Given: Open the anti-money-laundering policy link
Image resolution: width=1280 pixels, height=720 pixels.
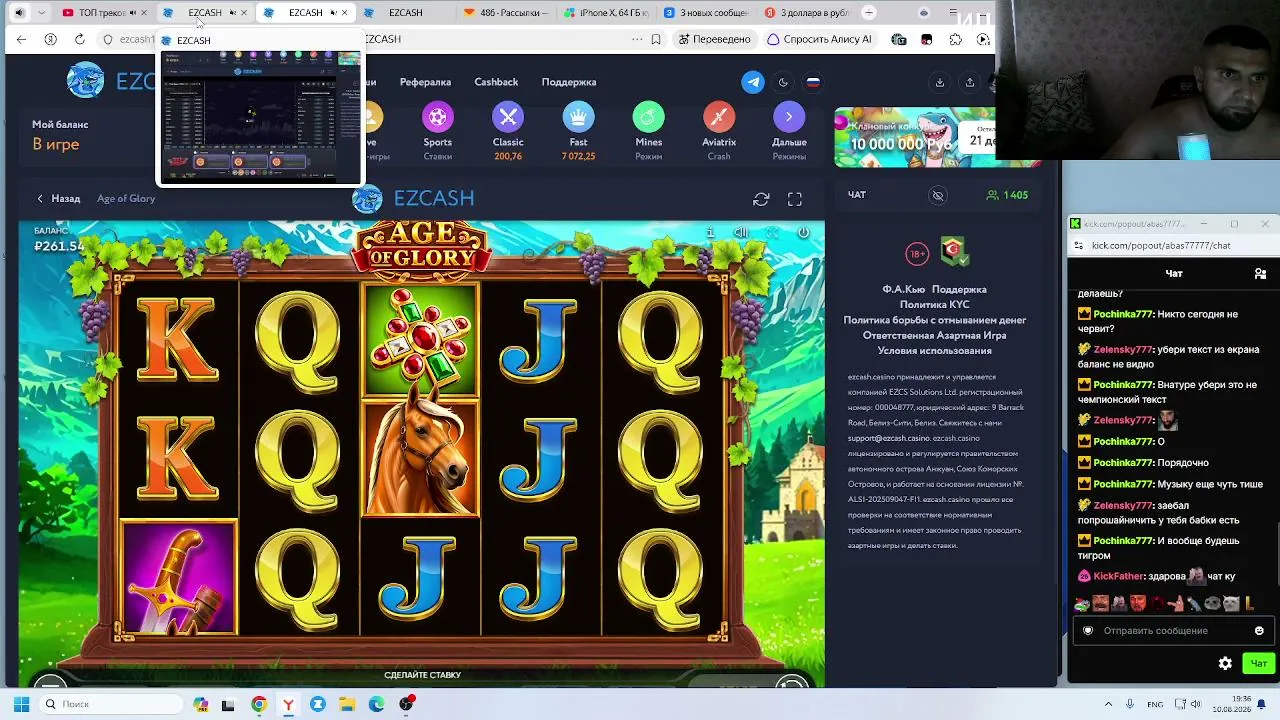Looking at the screenshot, I should [x=934, y=320].
